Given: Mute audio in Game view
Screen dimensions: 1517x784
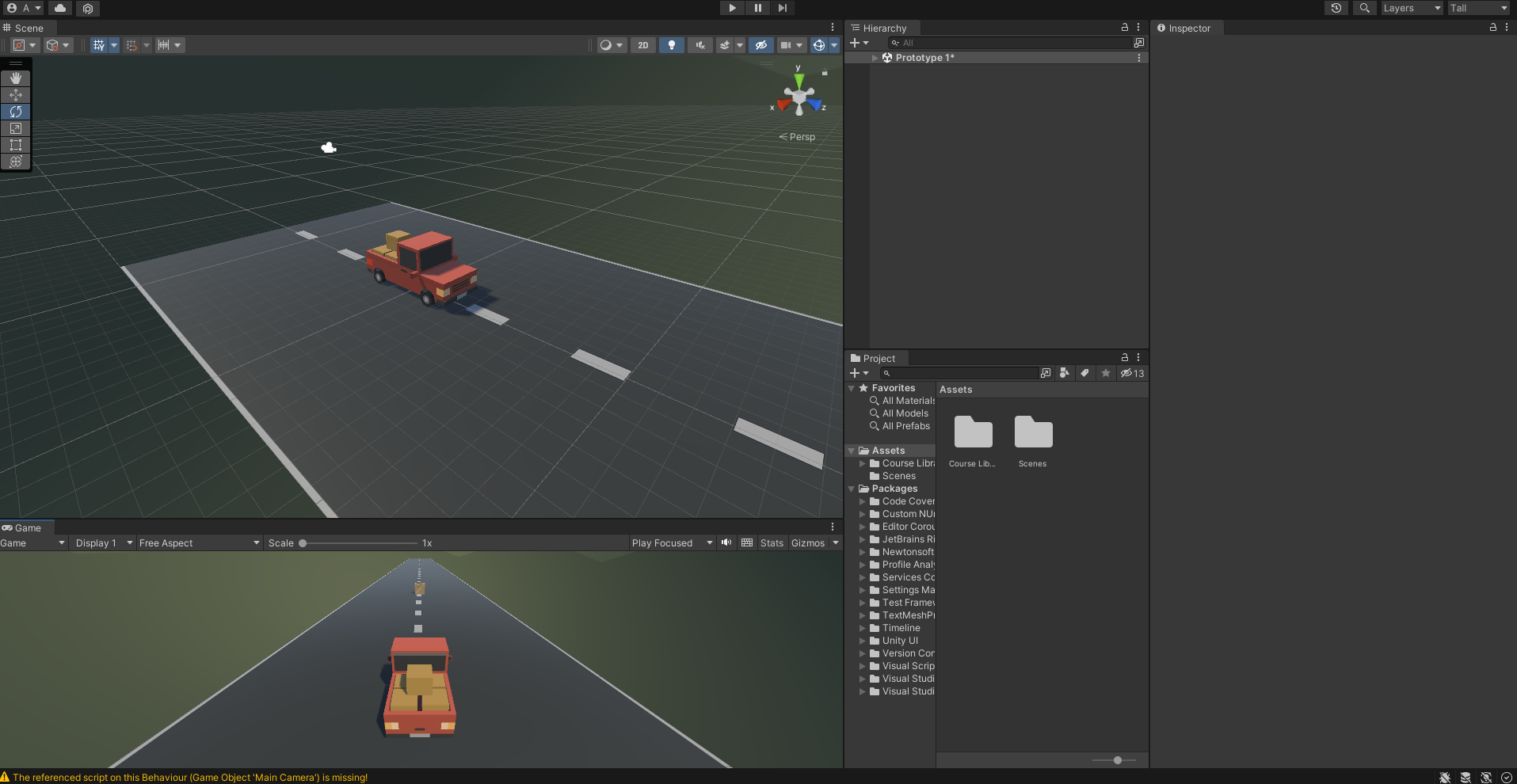Looking at the screenshot, I should tap(726, 542).
